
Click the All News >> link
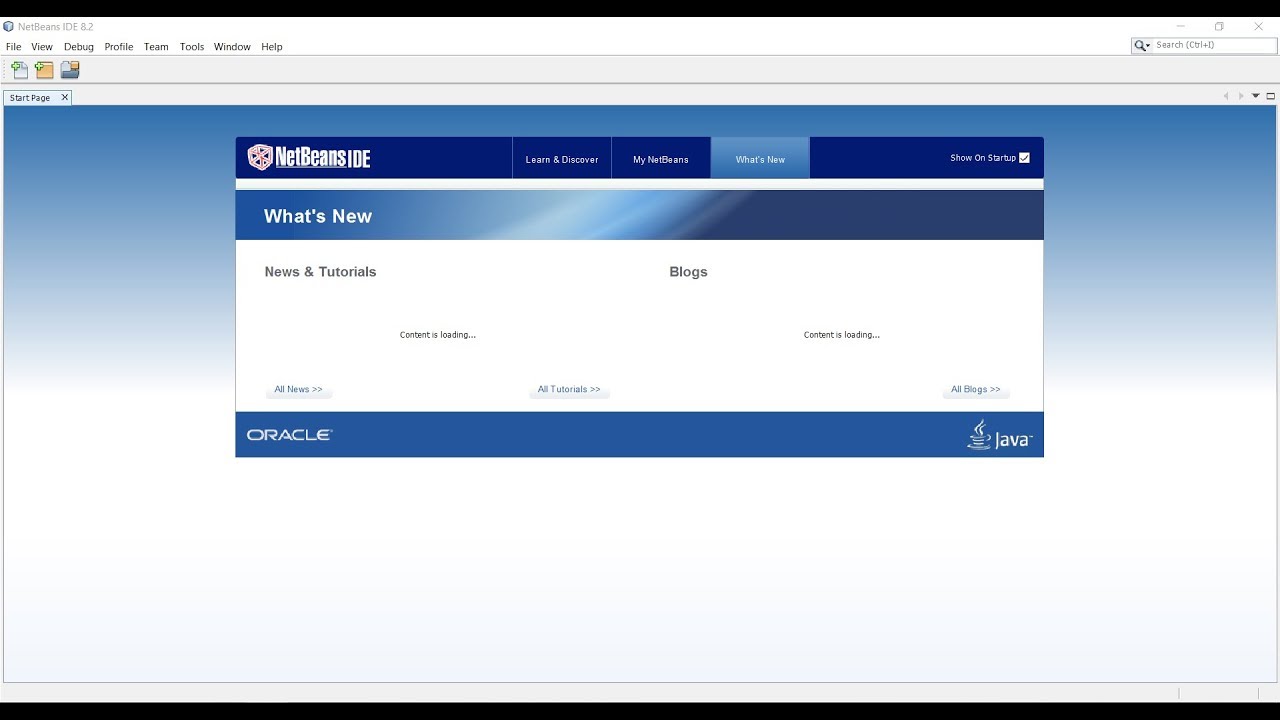pyautogui.click(x=299, y=390)
